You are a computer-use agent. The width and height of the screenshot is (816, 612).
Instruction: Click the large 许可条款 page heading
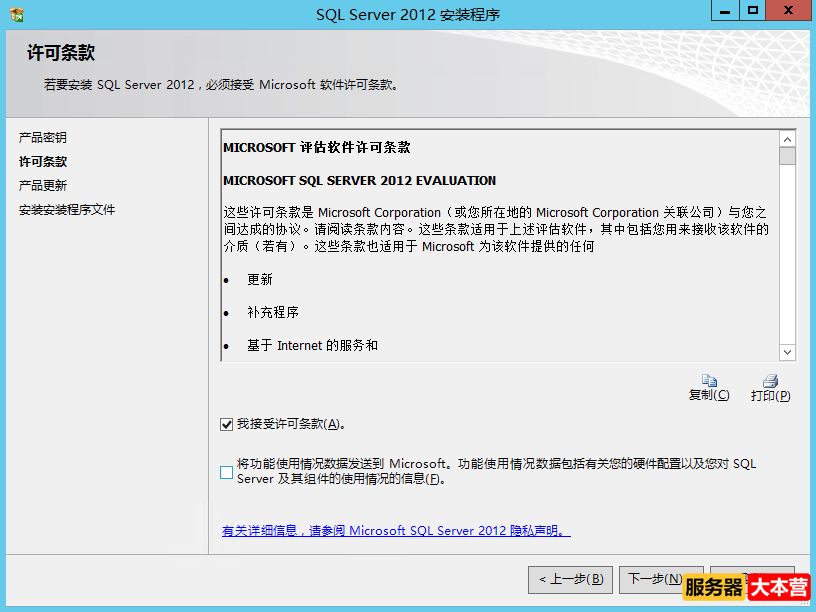[61, 53]
